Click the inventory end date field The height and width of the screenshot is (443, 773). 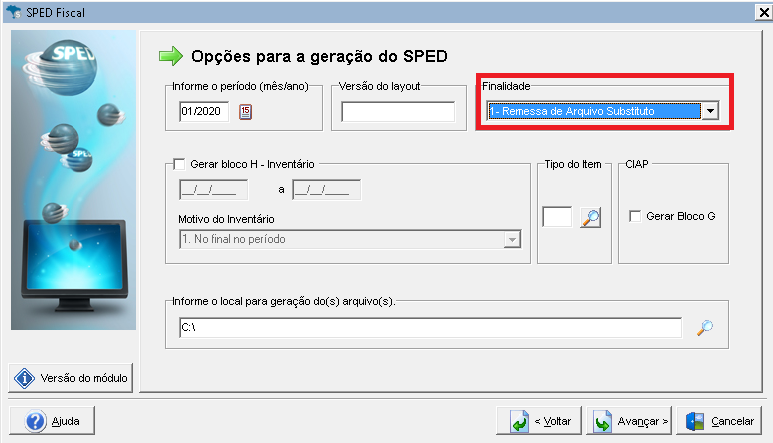(x=326, y=190)
